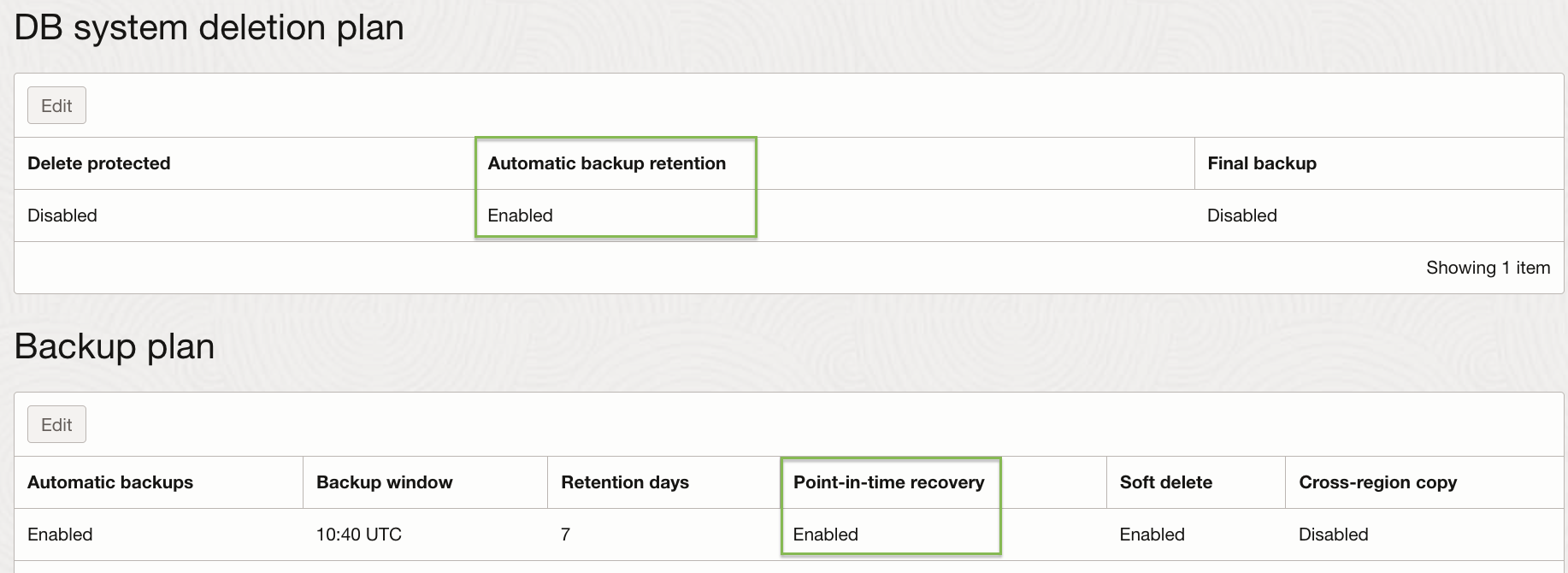Screen dimensions: 1568x573
Task: Click the Backup window column header
Action: (x=383, y=481)
